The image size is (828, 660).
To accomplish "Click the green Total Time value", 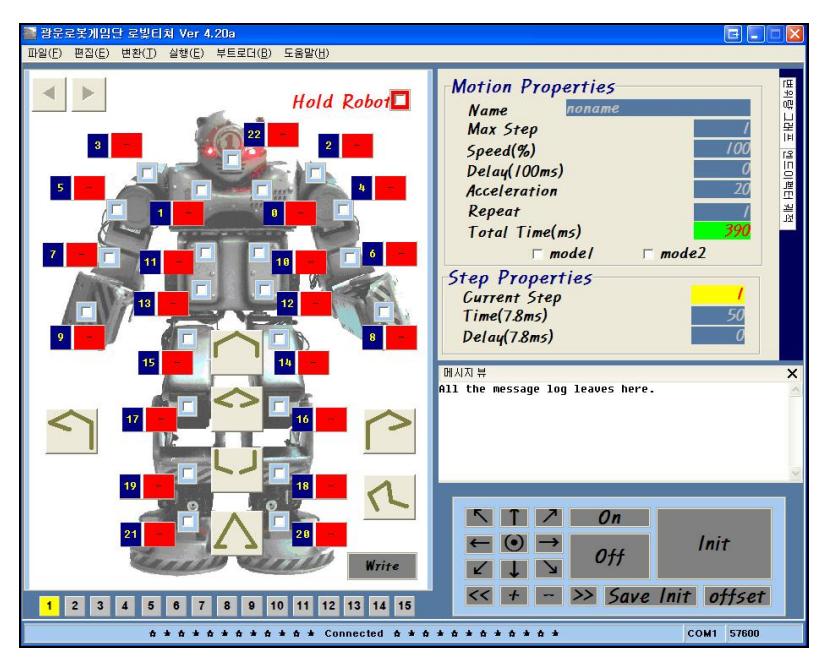I will [x=722, y=231].
